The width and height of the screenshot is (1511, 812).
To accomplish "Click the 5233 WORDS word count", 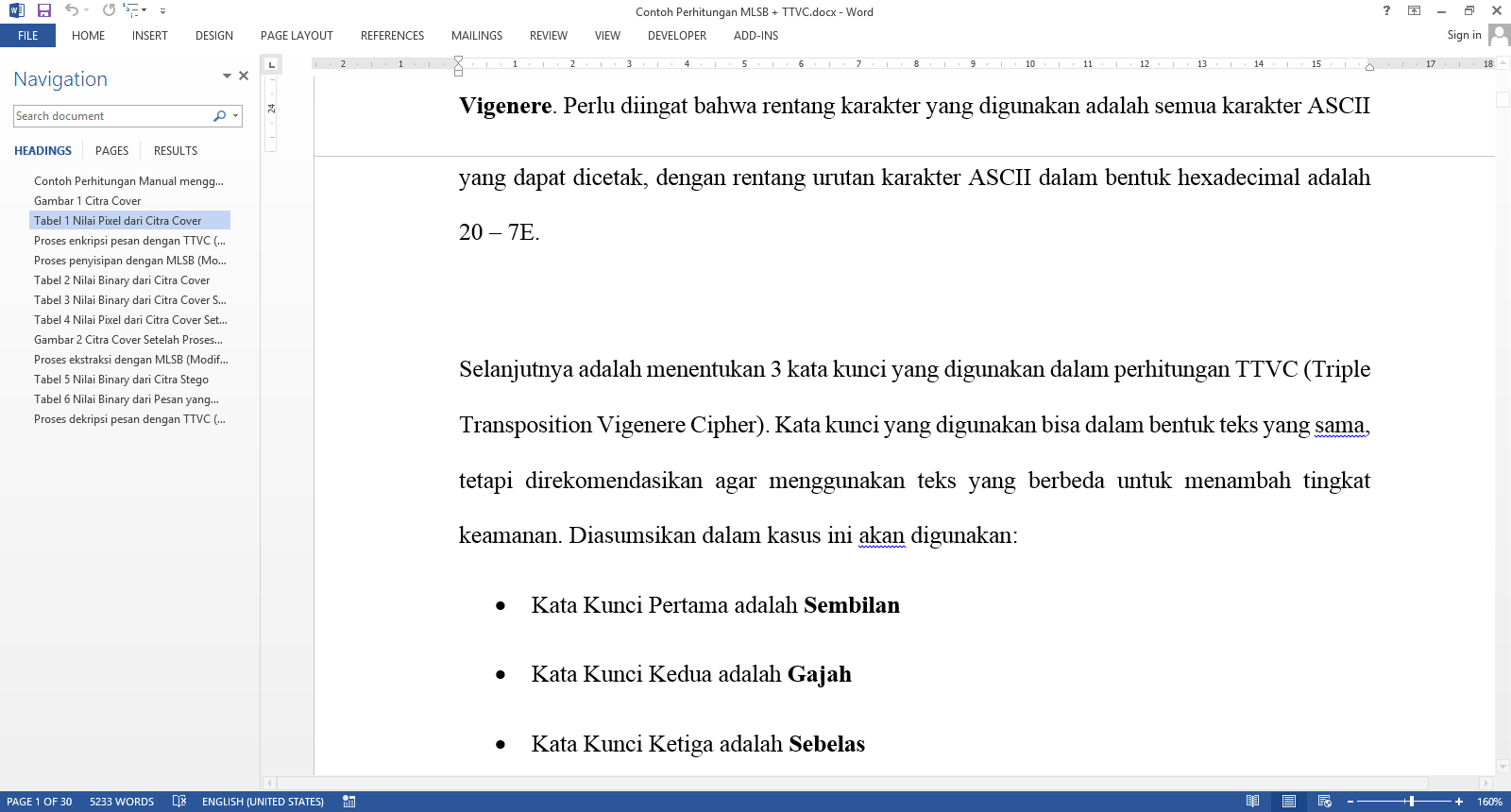I will [x=122, y=802].
